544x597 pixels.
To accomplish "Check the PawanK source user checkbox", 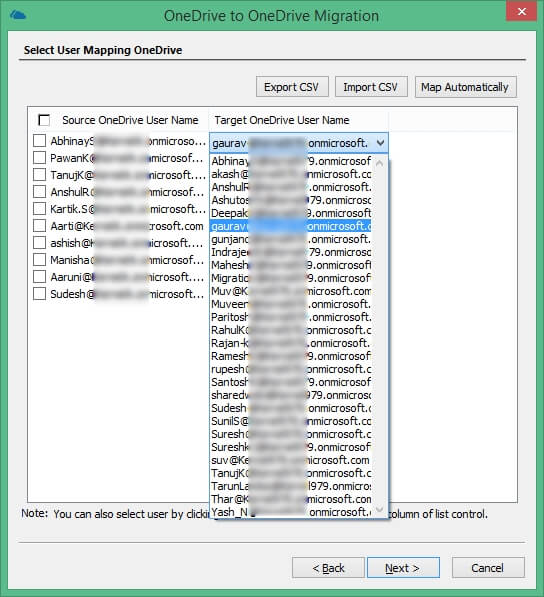I will [x=40, y=158].
